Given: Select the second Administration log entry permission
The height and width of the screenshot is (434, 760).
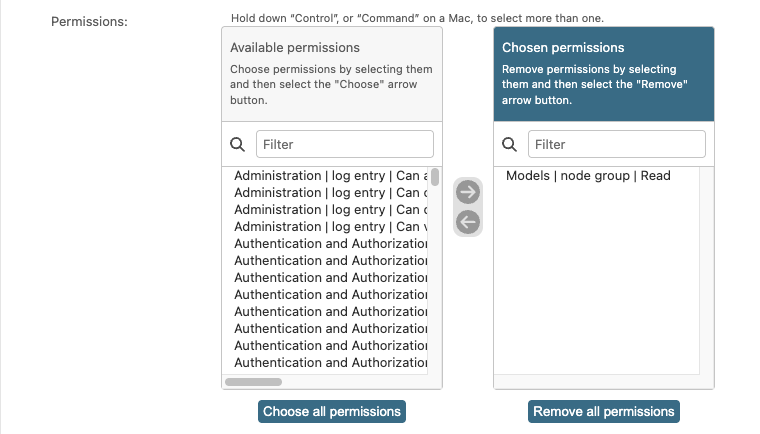Looking at the screenshot, I should [x=330, y=193].
